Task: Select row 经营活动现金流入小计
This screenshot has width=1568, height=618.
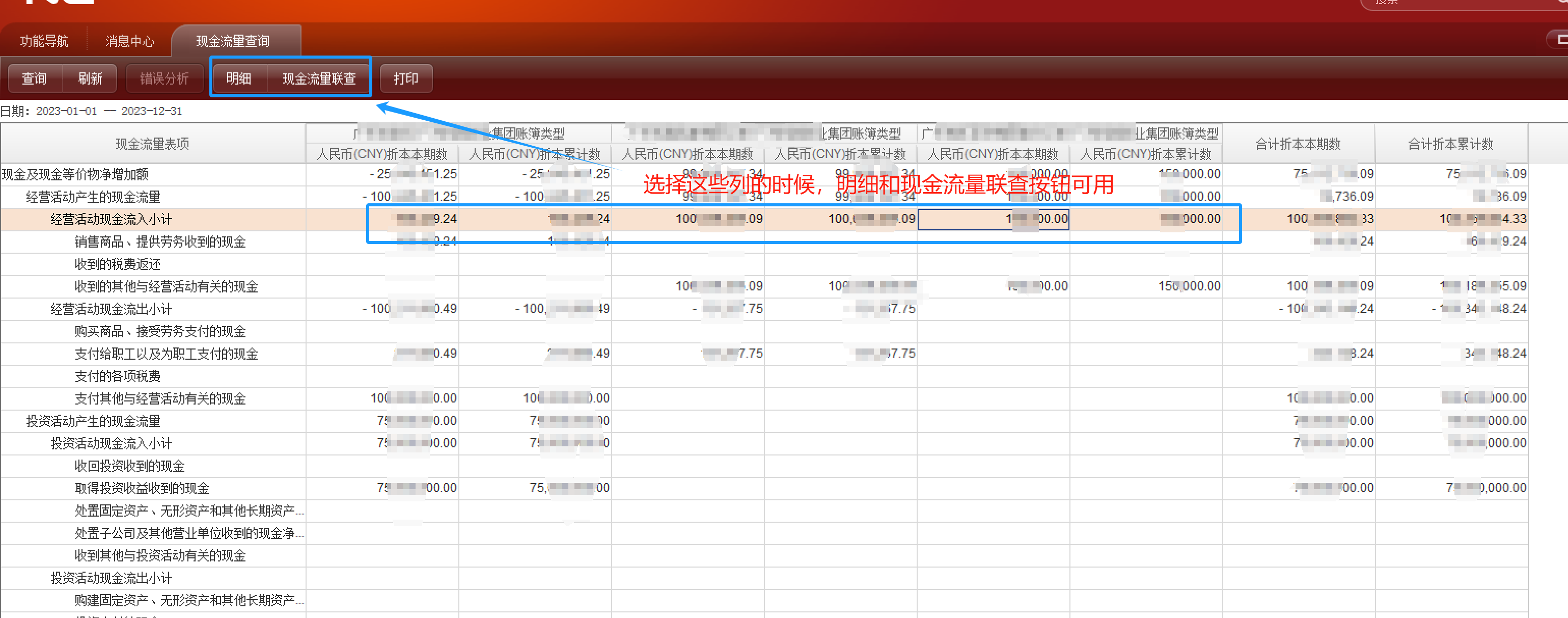Action: (x=764, y=219)
